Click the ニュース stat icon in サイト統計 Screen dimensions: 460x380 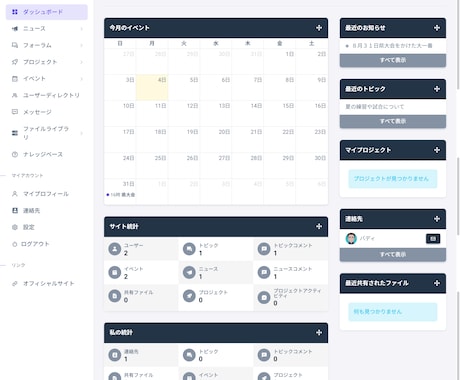click(189, 272)
